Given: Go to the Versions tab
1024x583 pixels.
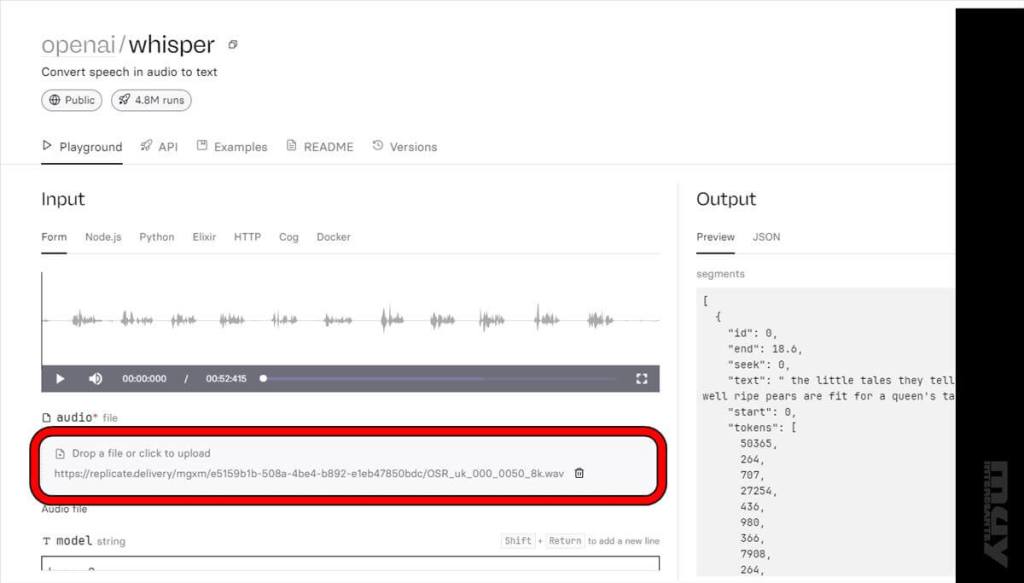Looking at the screenshot, I should tap(405, 147).
